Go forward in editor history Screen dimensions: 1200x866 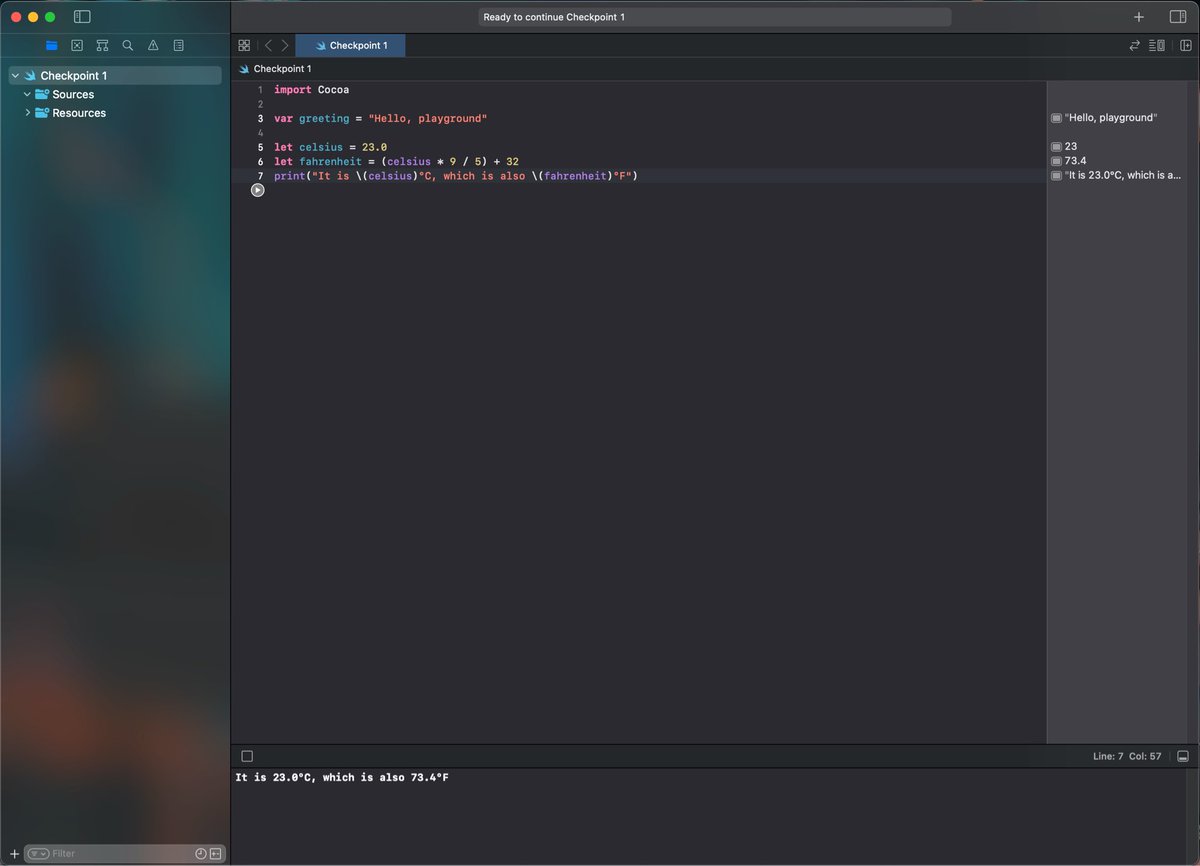[285, 45]
